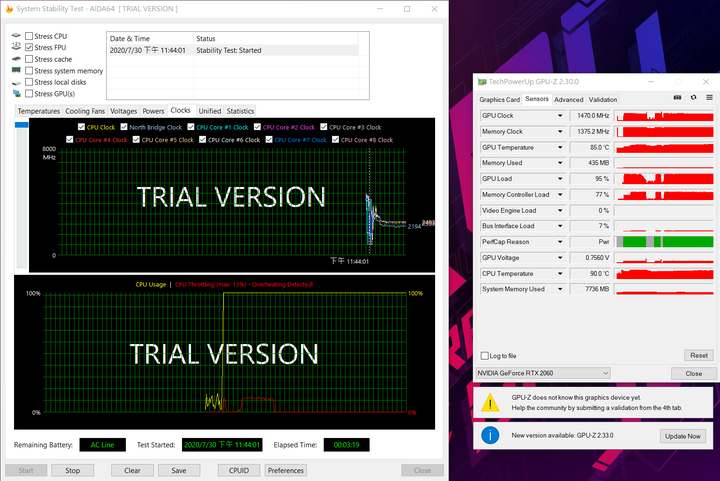The height and width of the screenshot is (481, 720).
Task: Toggle CPU Core #1 Clock checkbox
Action: pos(191,127)
